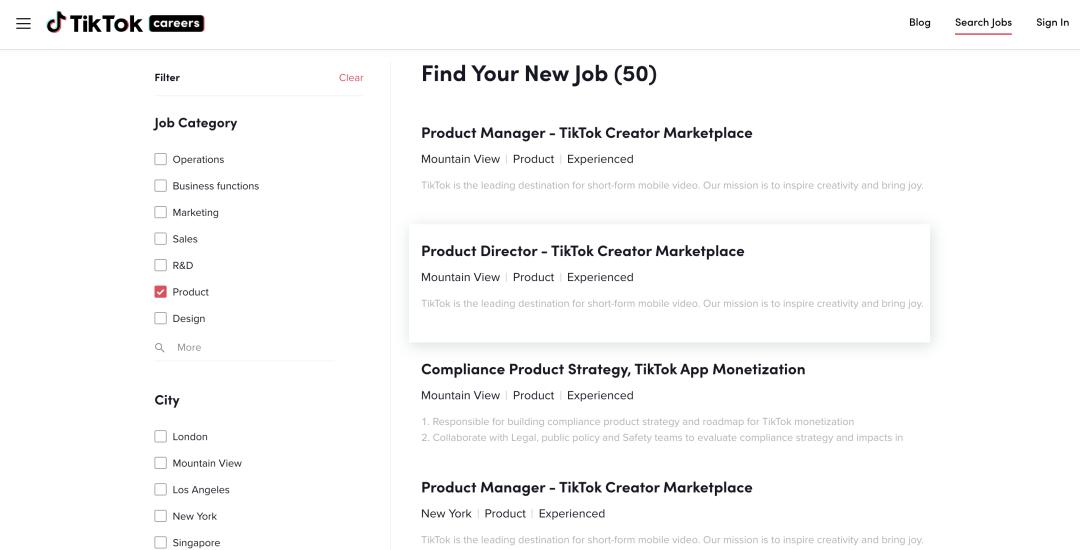The image size is (1080, 550).
Task: Open the Search Jobs tab
Action: pyautogui.click(x=983, y=23)
